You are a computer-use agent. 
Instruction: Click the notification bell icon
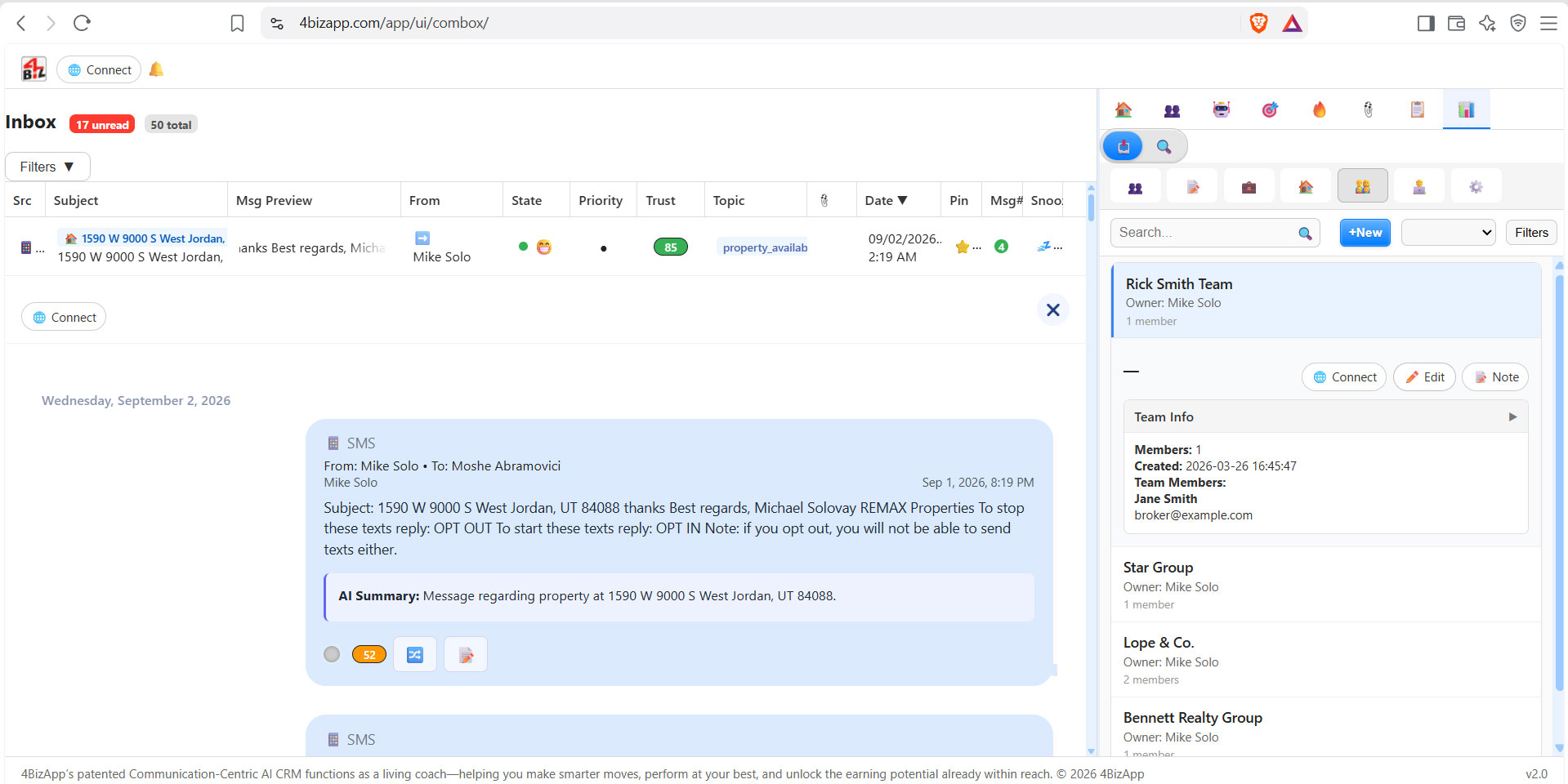(156, 69)
